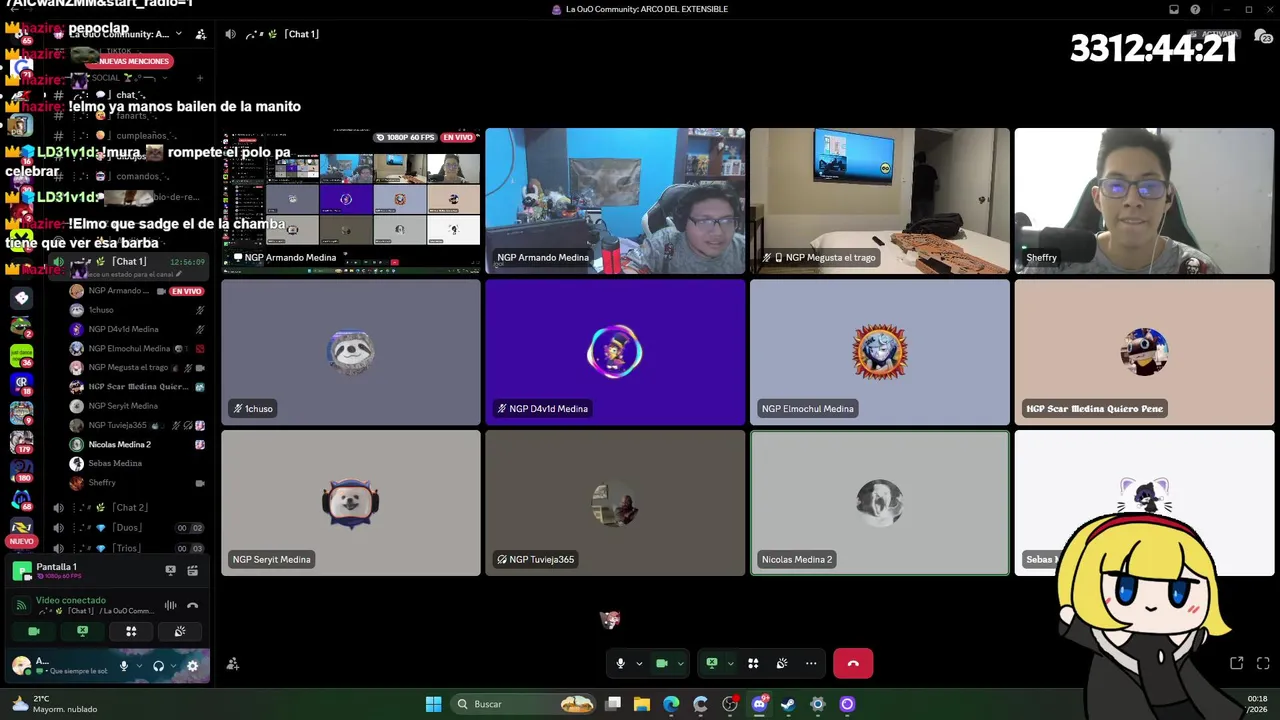Screen dimensions: 1280x720
Task: Open Microsoft Edge from taskbar
Action: pyautogui.click(x=671, y=704)
